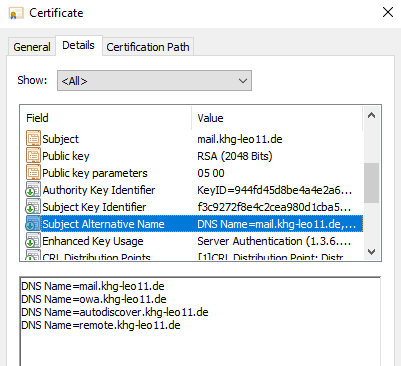Viewport: 401px width, 366px height.
Task: Select the Details tab
Action: click(79, 45)
